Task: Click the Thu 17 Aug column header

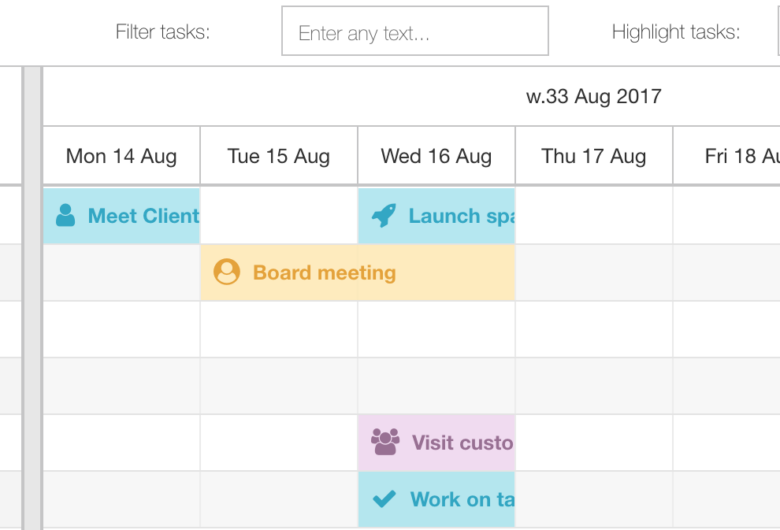Action: point(594,156)
